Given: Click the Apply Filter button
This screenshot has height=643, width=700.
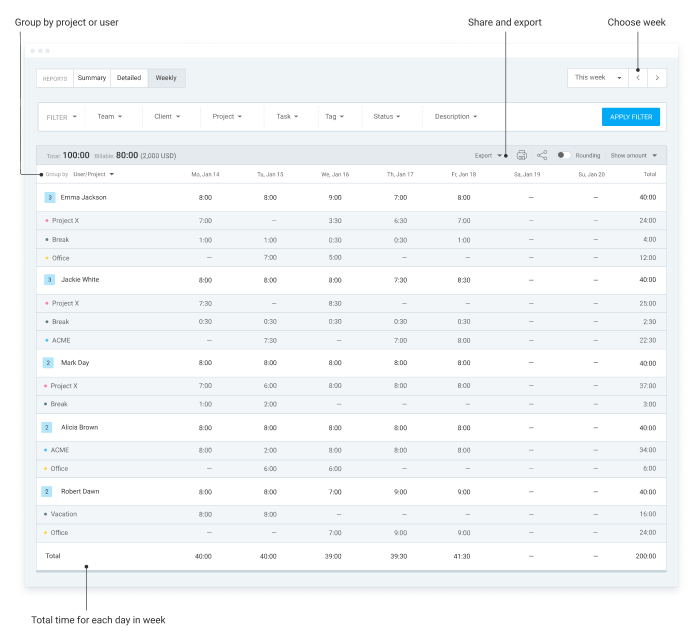Looking at the screenshot, I should pos(631,117).
